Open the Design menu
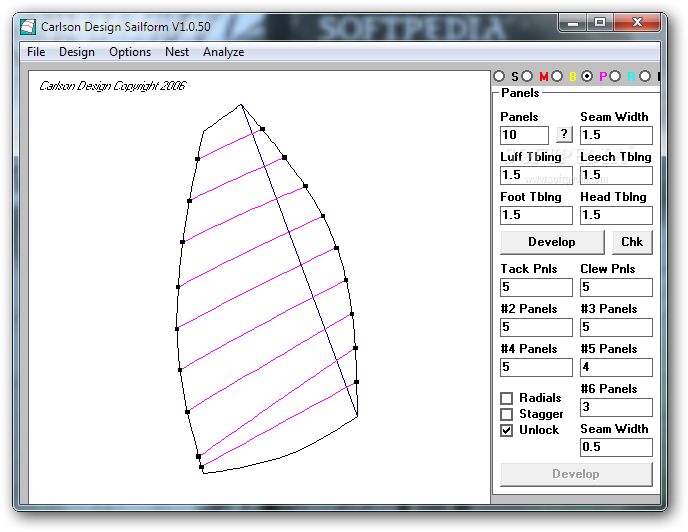Viewport: 688px width, 532px height. click(77, 52)
